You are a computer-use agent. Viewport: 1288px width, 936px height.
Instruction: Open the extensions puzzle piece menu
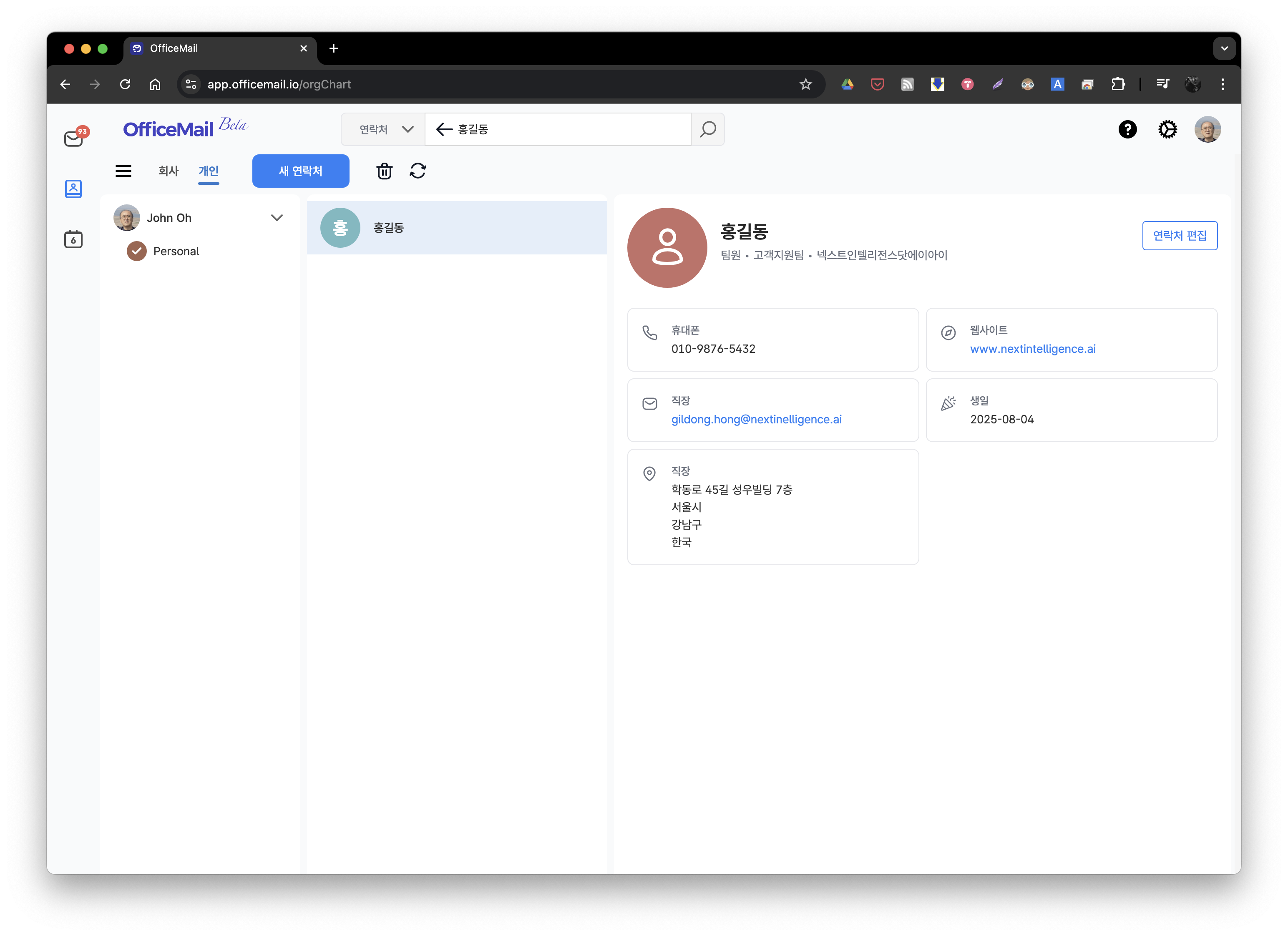(x=1118, y=85)
